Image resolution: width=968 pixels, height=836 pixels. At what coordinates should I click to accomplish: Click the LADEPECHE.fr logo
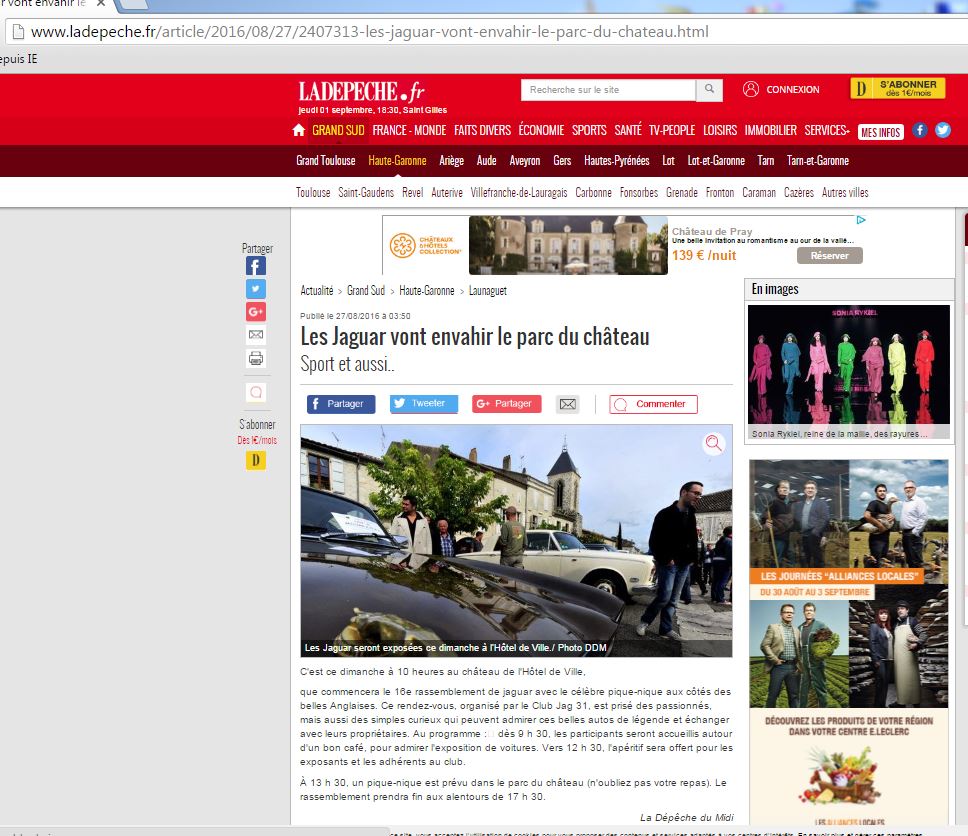tap(362, 91)
